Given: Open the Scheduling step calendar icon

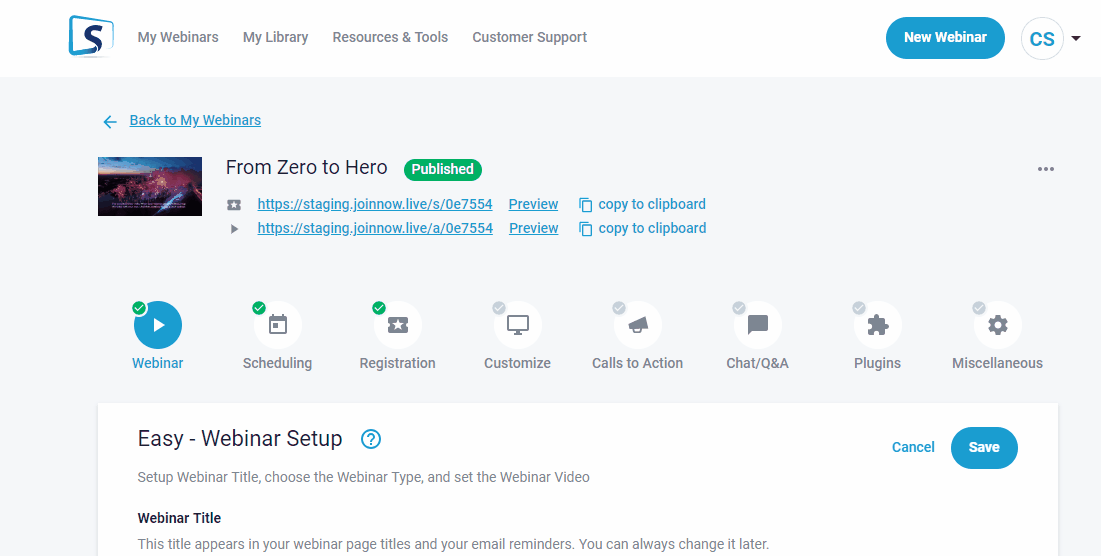Looking at the screenshot, I should 278,325.
